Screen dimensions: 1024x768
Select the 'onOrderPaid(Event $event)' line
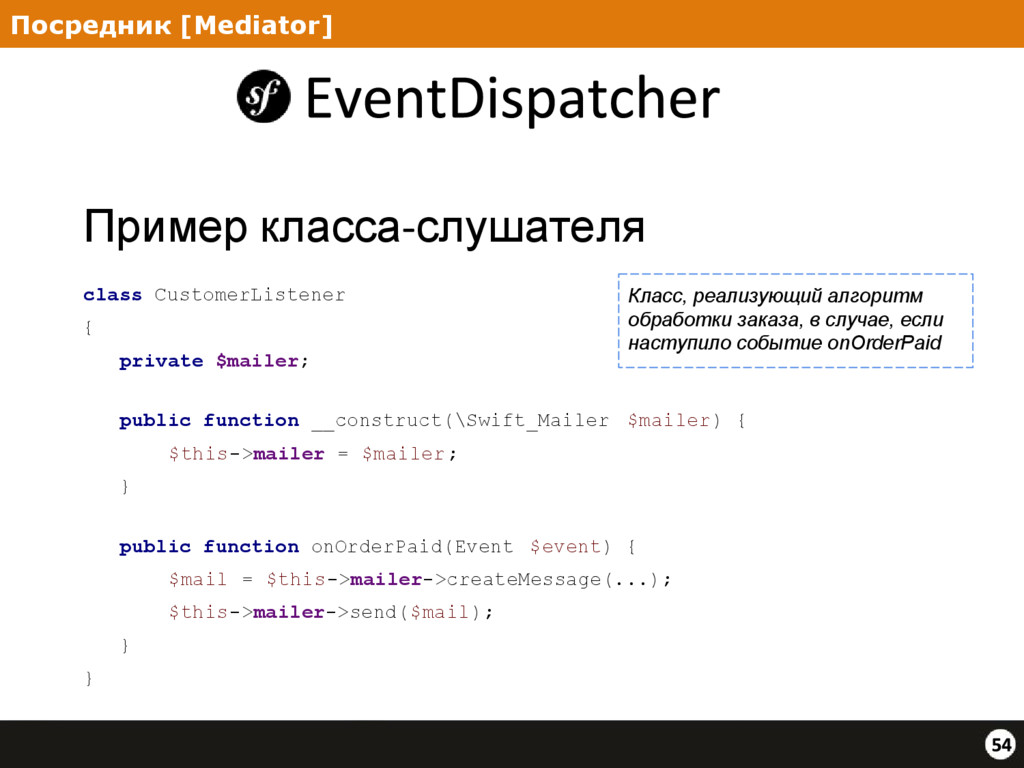377,547
